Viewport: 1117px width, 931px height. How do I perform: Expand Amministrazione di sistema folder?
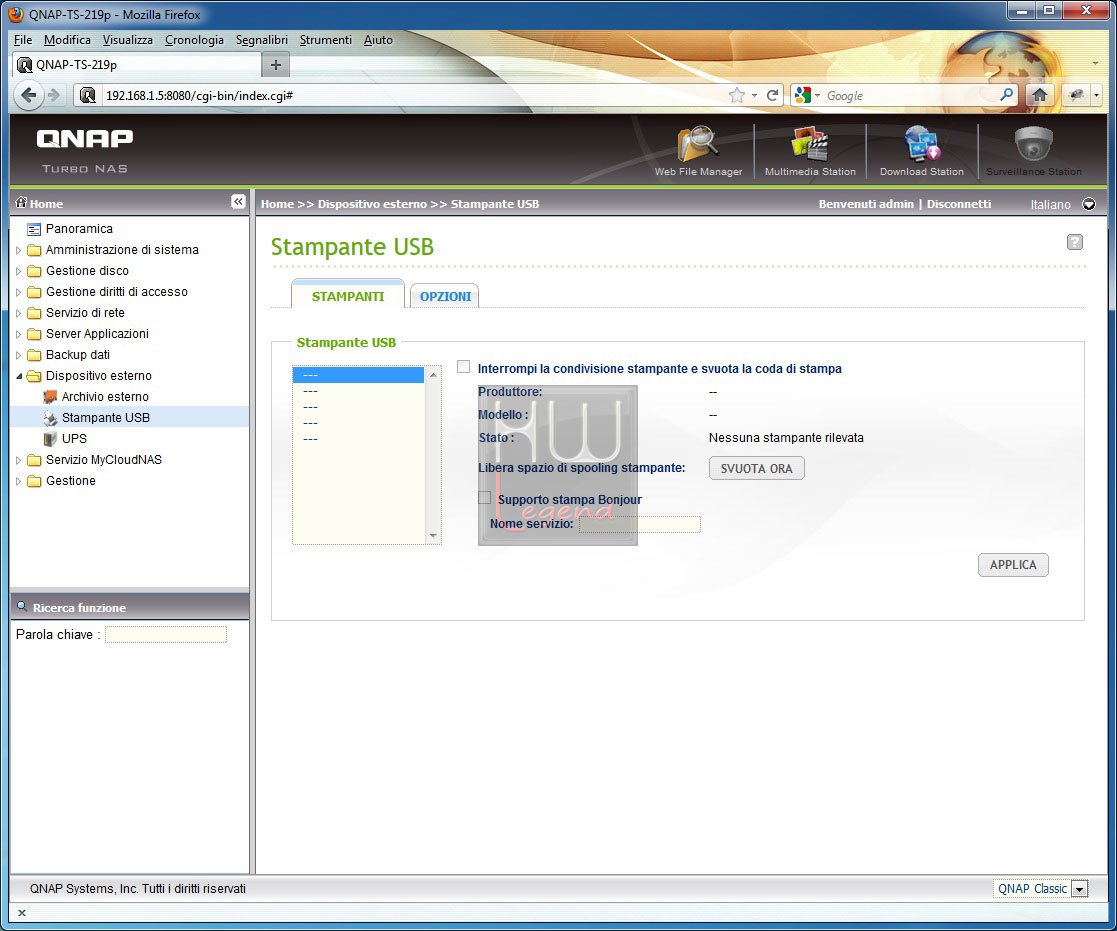[19, 251]
